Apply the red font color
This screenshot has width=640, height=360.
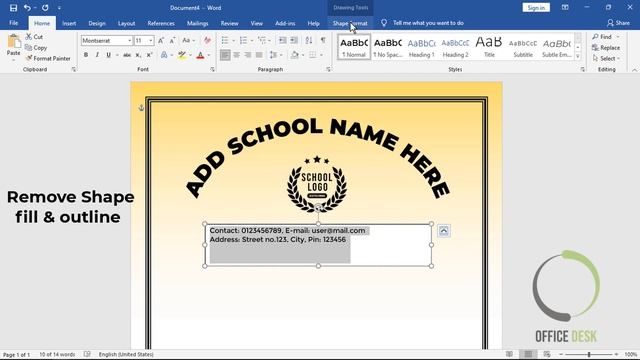coord(200,55)
